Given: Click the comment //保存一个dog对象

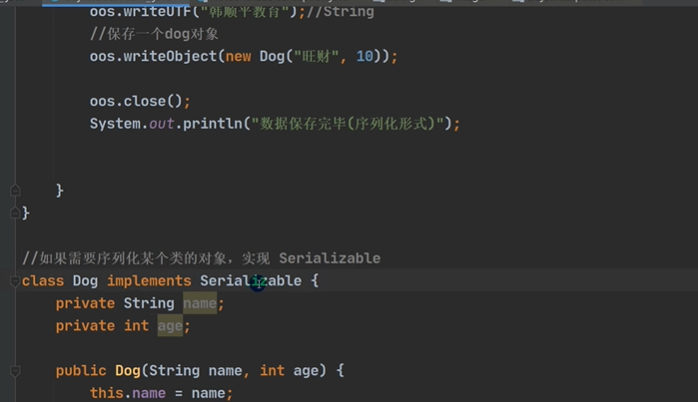Looking at the screenshot, I should click(154, 34).
